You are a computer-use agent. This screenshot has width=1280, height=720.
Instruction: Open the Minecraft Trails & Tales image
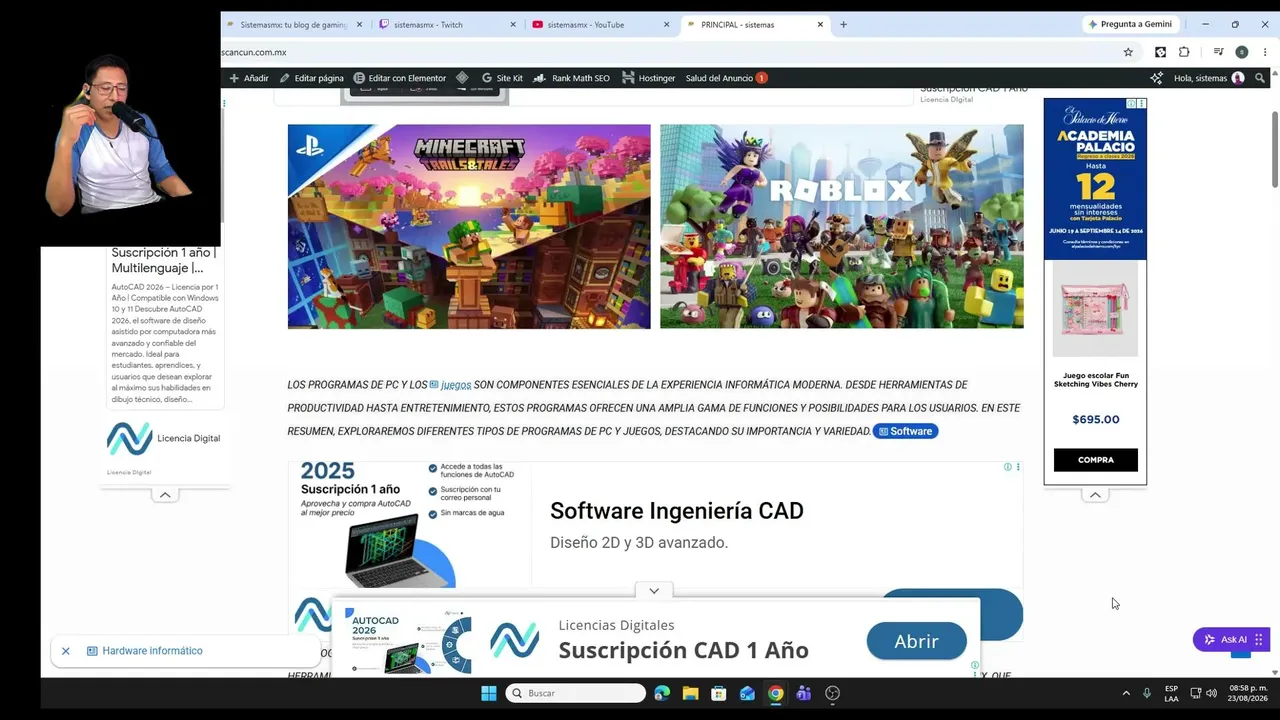[469, 226]
